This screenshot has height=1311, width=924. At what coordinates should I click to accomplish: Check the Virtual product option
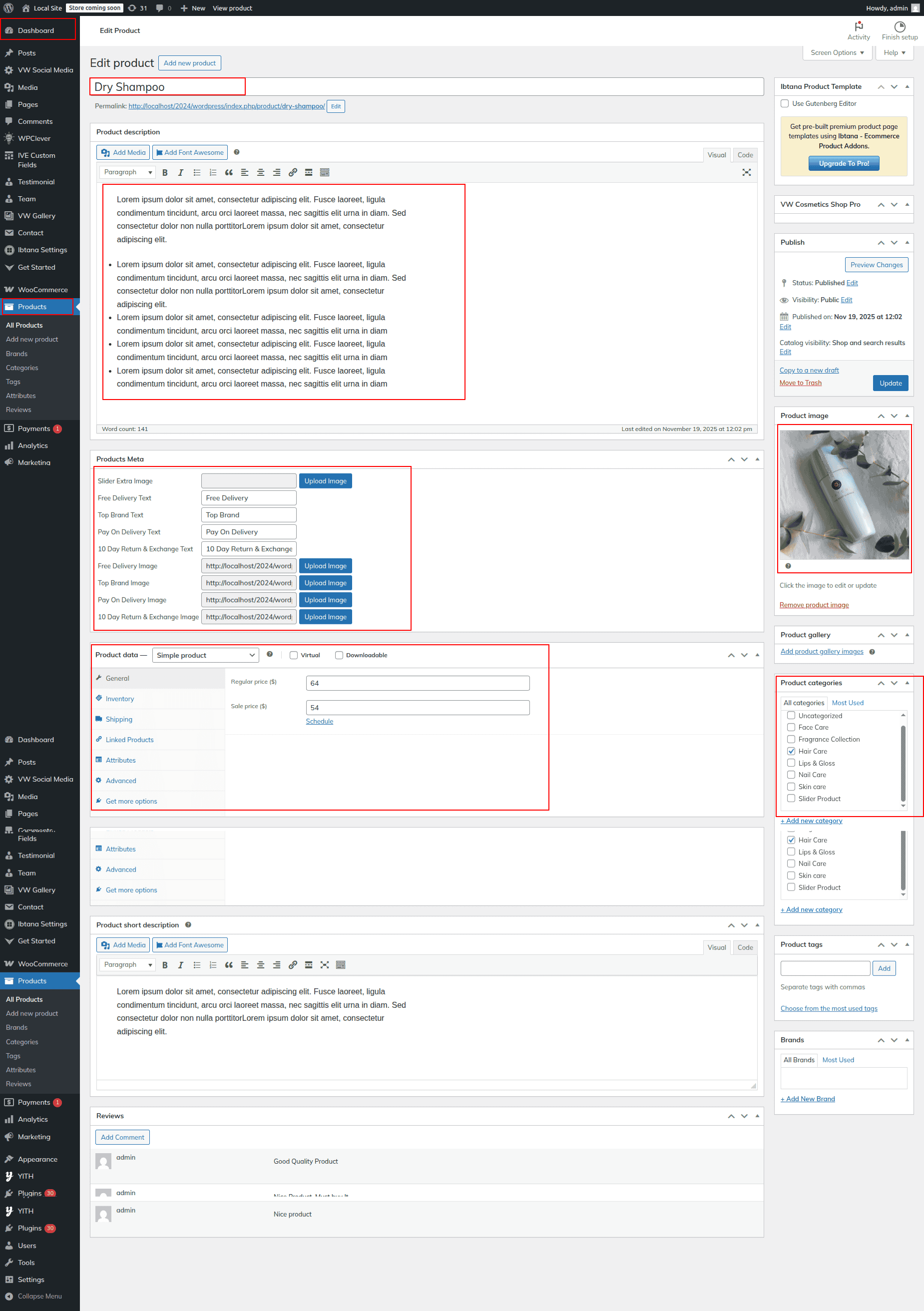294,655
